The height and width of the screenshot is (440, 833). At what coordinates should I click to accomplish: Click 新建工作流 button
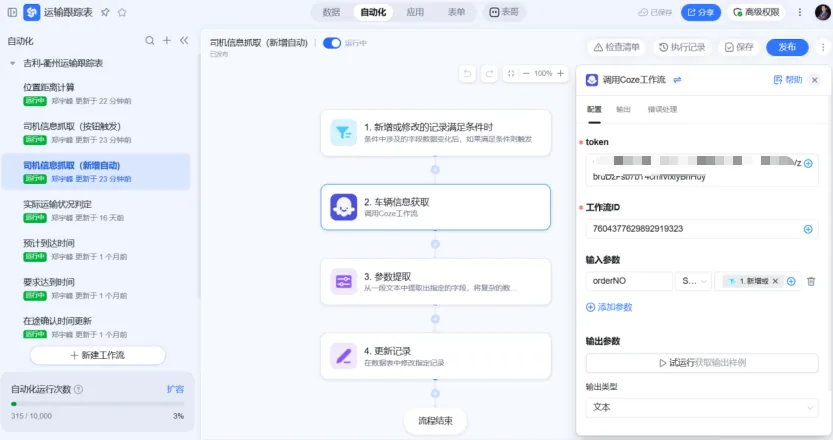(98, 356)
